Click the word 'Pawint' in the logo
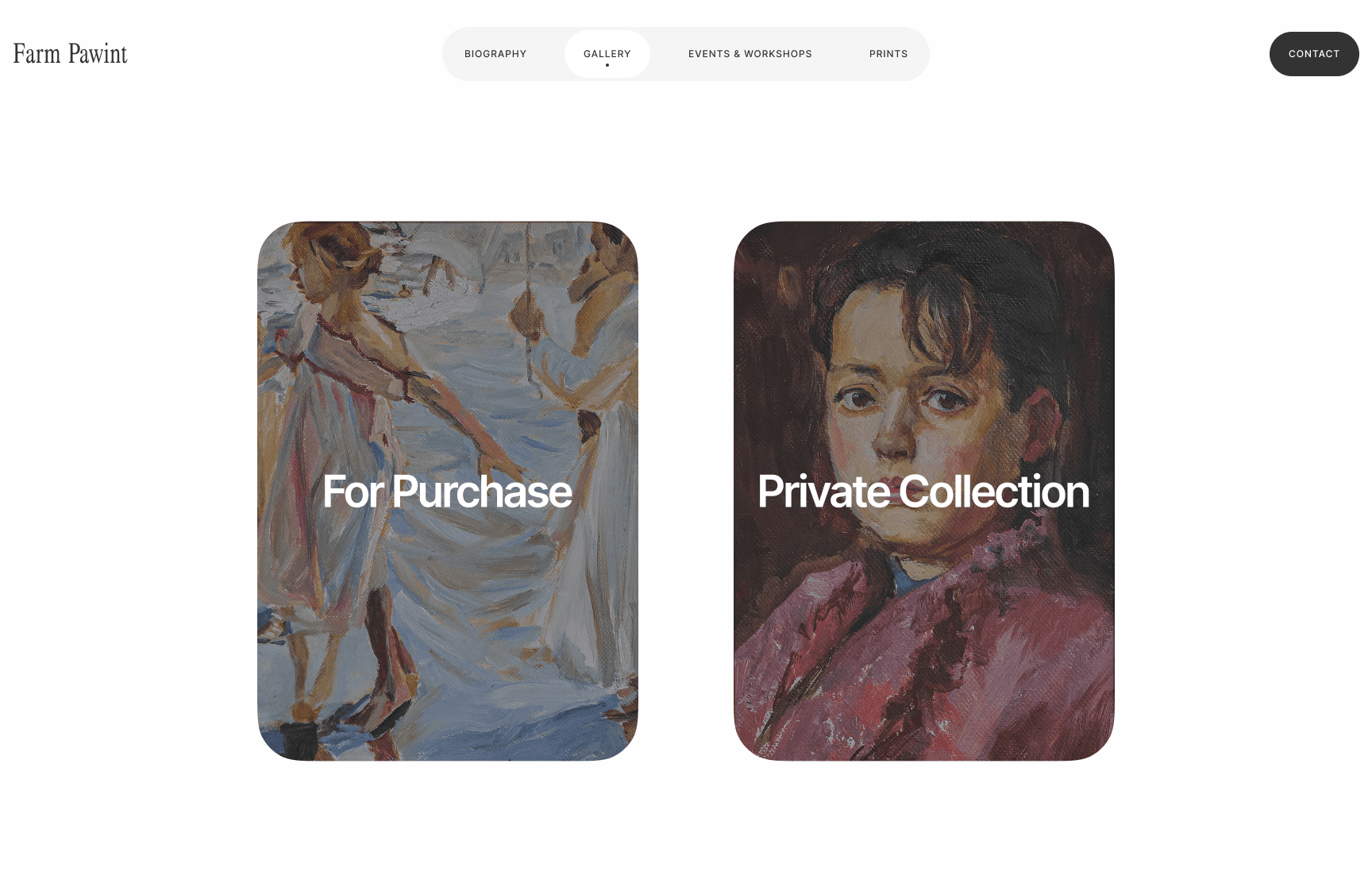The image size is (1372, 887). click(x=98, y=54)
